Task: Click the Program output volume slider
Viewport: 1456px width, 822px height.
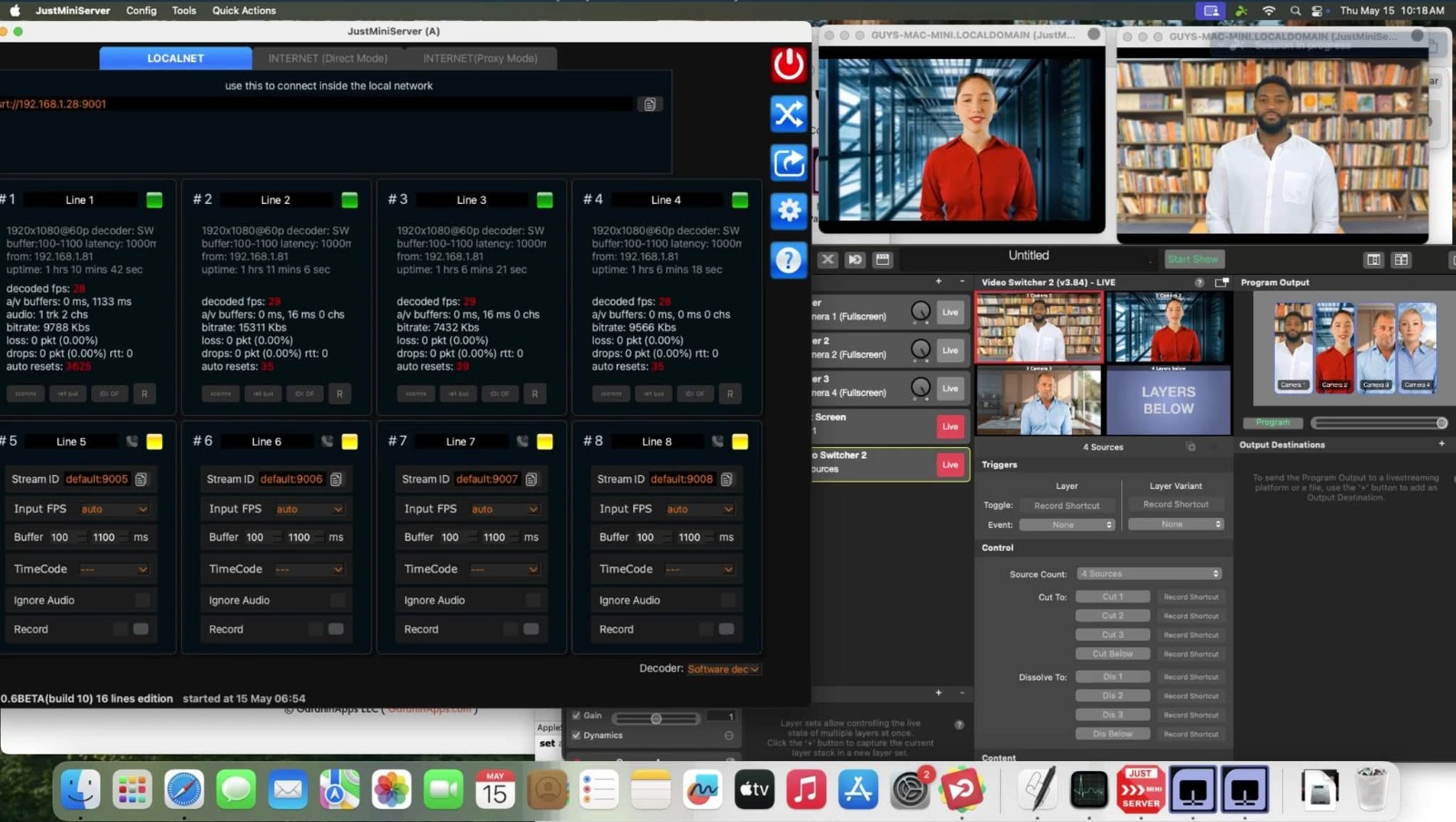Action: 1379,423
